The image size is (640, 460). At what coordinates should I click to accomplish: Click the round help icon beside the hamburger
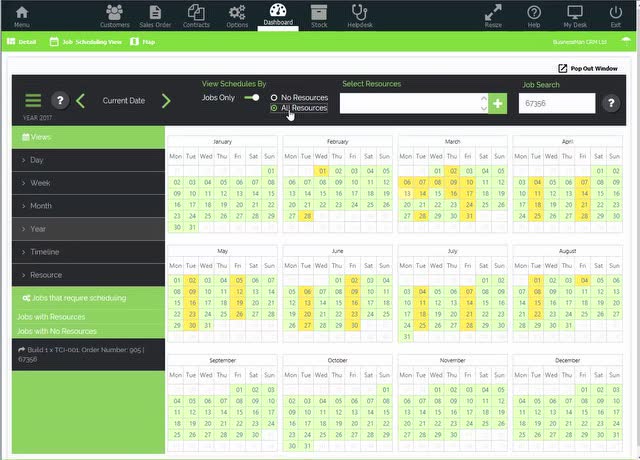(x=60, y=100)
